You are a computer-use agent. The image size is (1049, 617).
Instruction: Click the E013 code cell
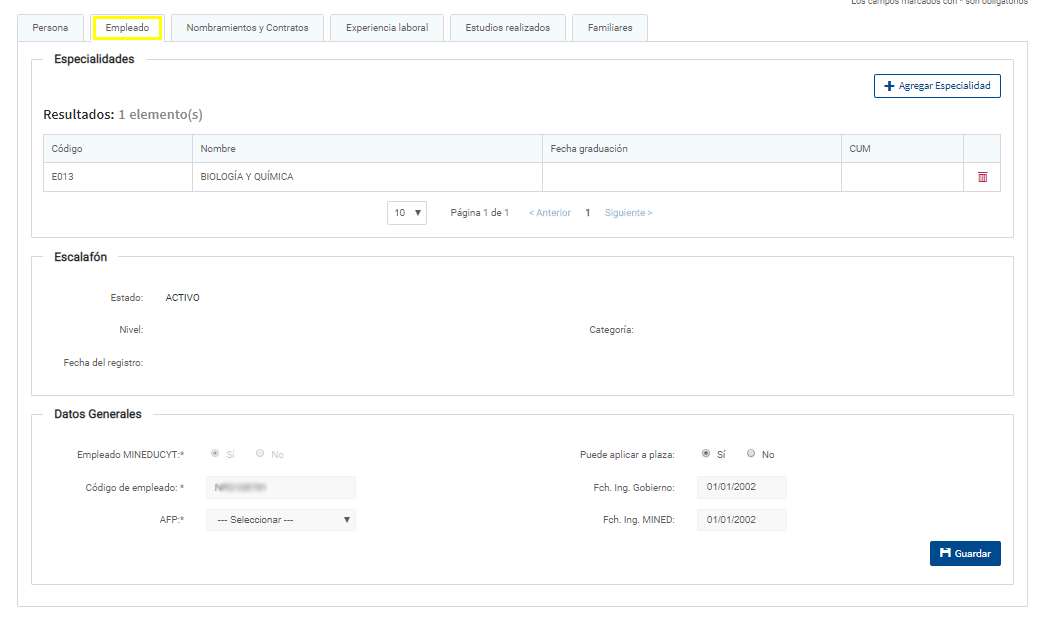[x=64, y=177]
